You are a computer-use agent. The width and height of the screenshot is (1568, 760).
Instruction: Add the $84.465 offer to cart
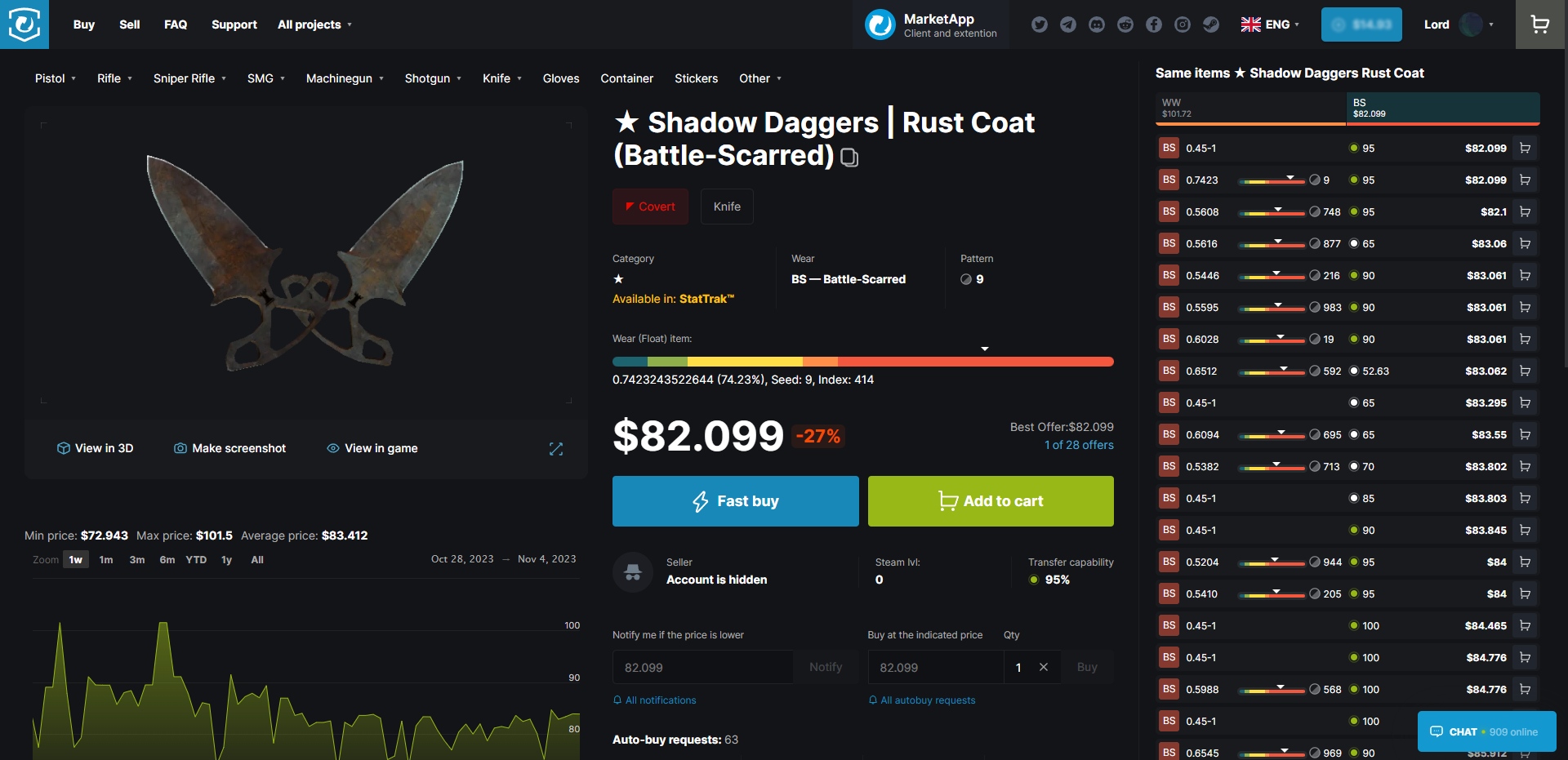tap(1525, 625)
